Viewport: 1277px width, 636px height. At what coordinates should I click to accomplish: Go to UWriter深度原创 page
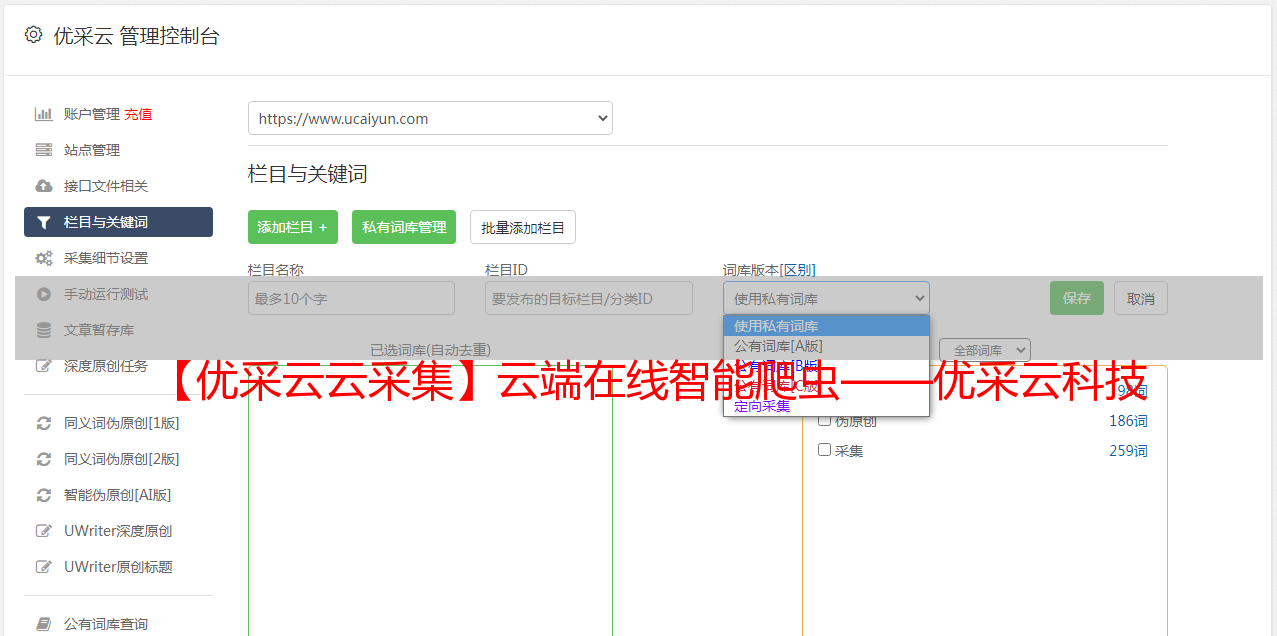coord(118,531)
